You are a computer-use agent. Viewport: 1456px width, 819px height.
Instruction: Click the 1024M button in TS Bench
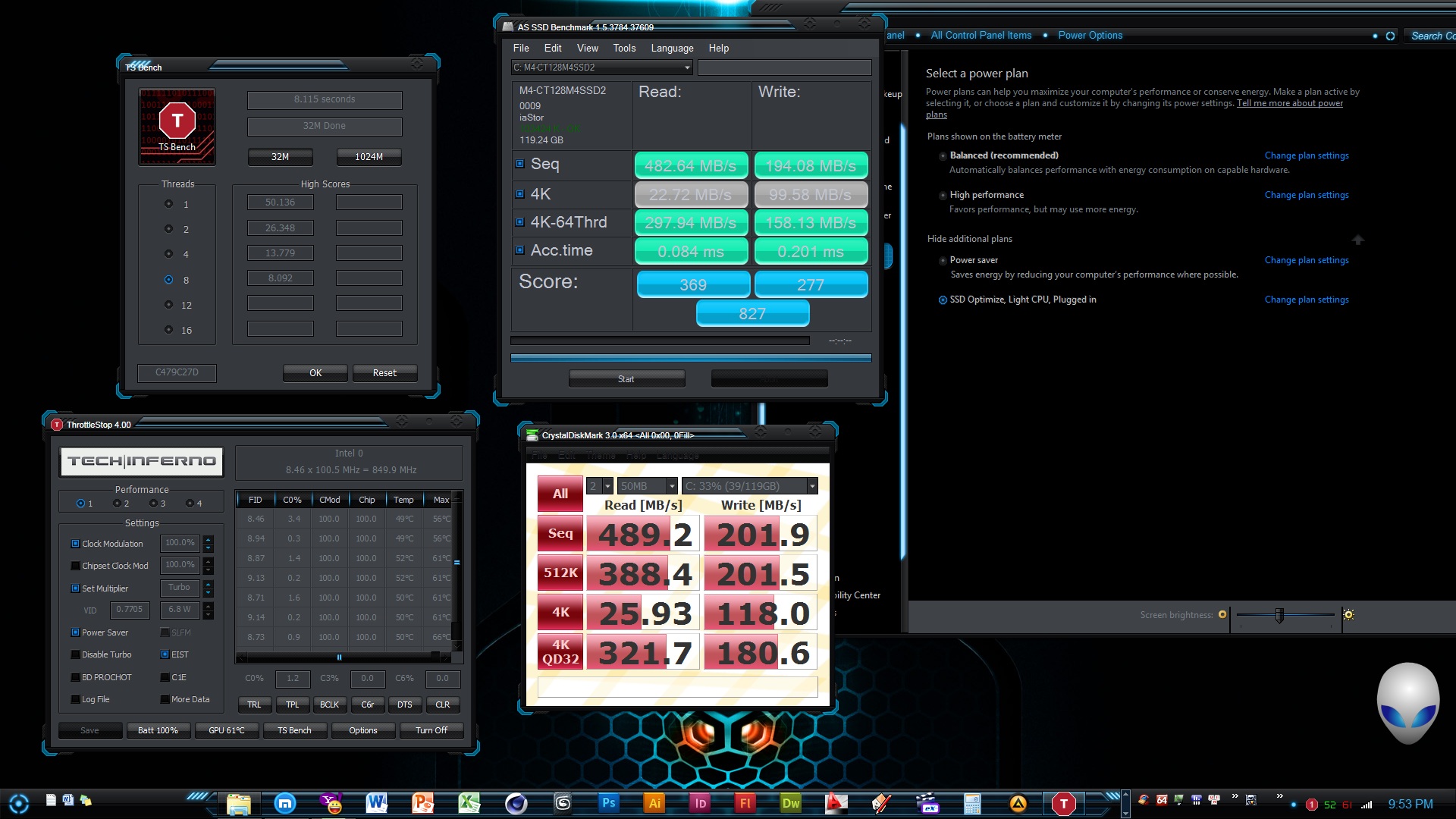(369, 156)
